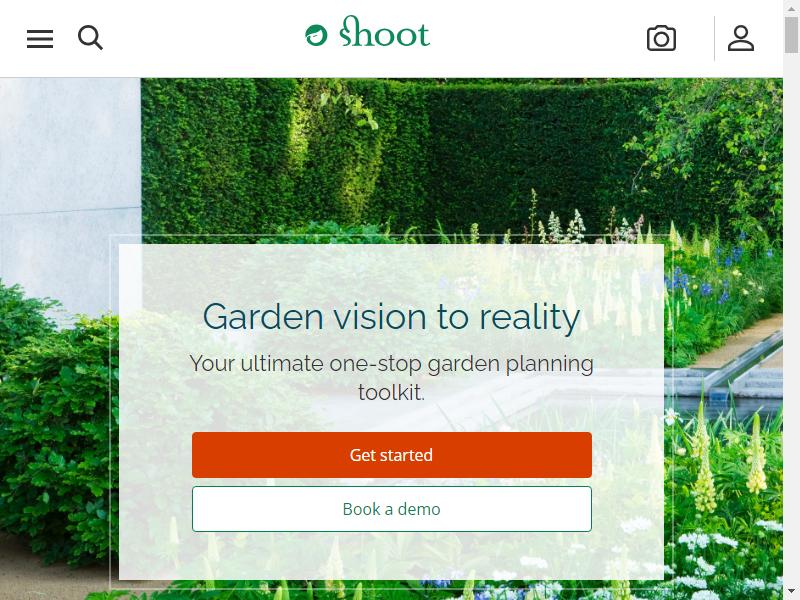
Task: Open the search magnifier icon
Action: tap(90, 38)
